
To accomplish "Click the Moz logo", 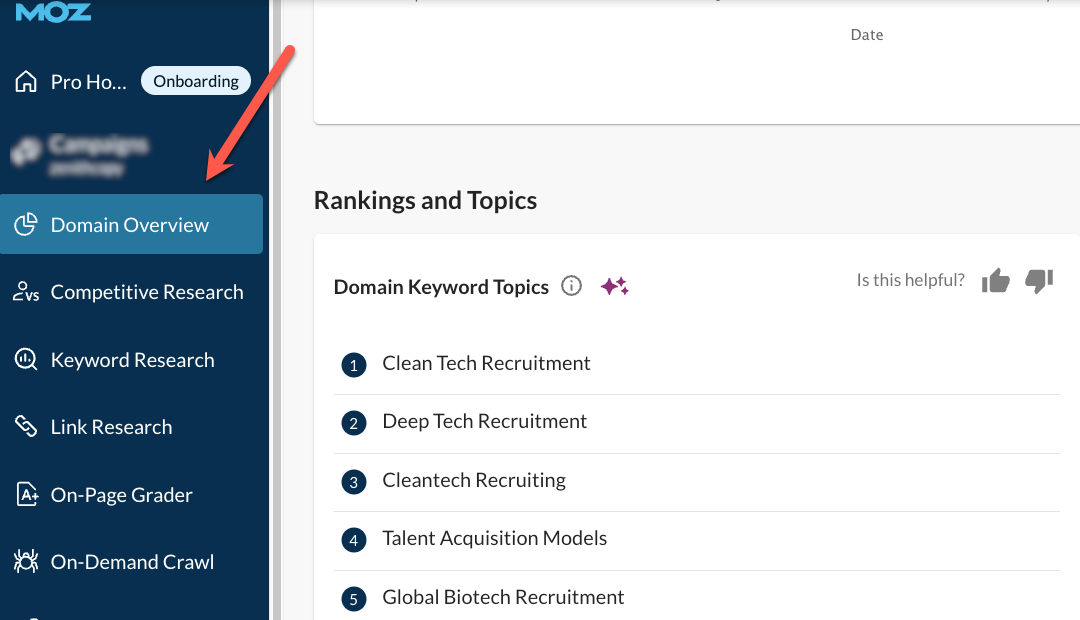I will click(53, 11).
